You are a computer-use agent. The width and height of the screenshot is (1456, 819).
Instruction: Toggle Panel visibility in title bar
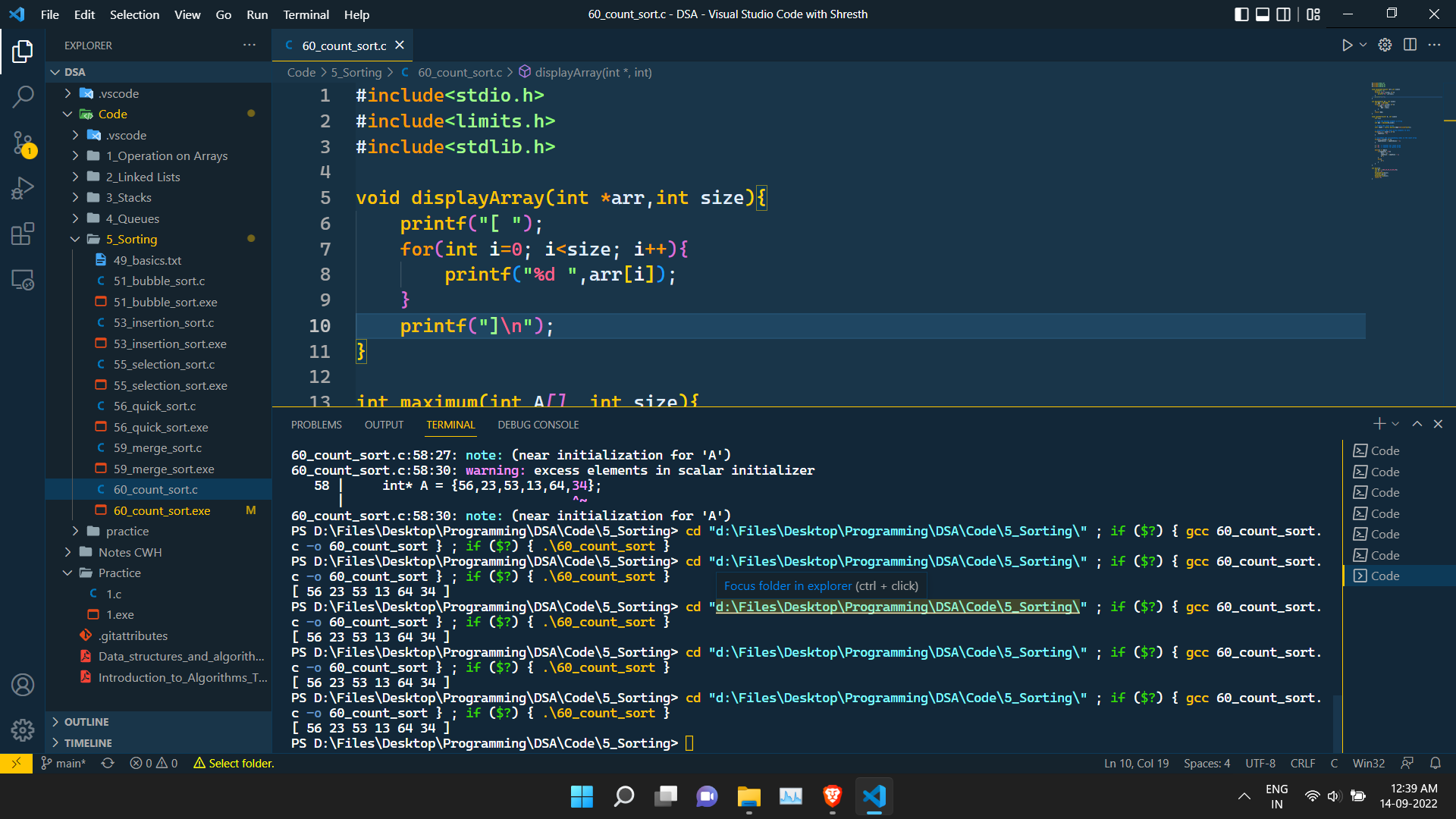coord(1263,14)
